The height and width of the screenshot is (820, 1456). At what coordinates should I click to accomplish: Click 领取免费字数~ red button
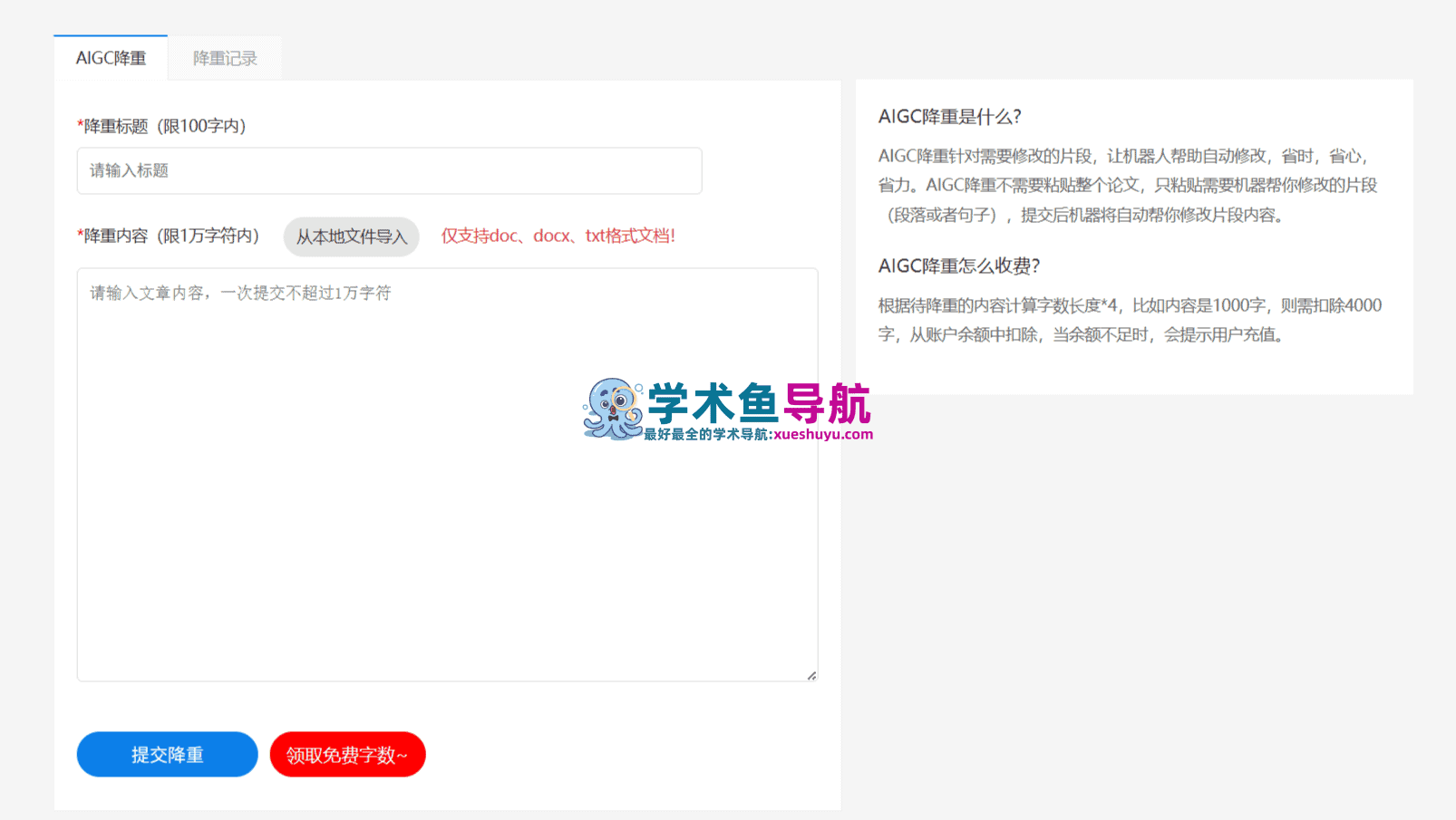point(347,755)
